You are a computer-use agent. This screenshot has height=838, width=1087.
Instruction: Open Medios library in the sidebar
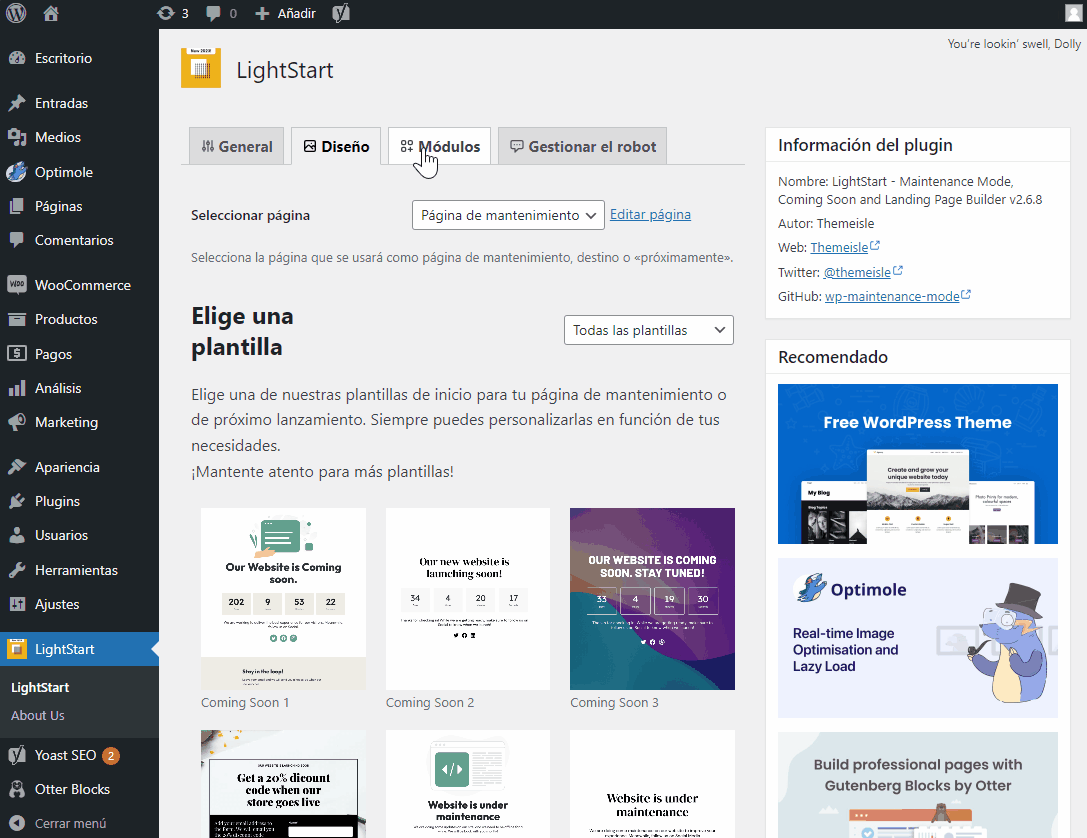58,137
